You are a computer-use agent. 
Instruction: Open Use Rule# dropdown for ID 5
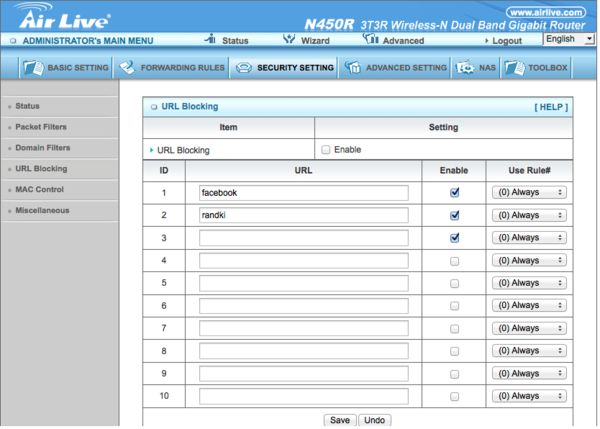(x=529, y=283)
